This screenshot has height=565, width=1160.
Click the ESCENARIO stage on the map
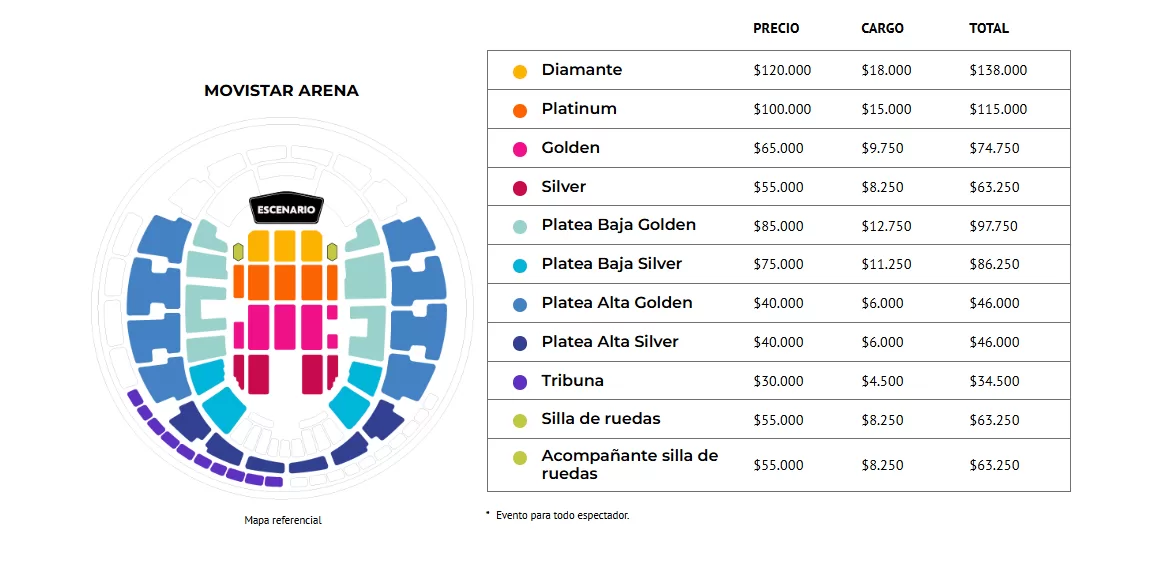click(x=286, y=210)
